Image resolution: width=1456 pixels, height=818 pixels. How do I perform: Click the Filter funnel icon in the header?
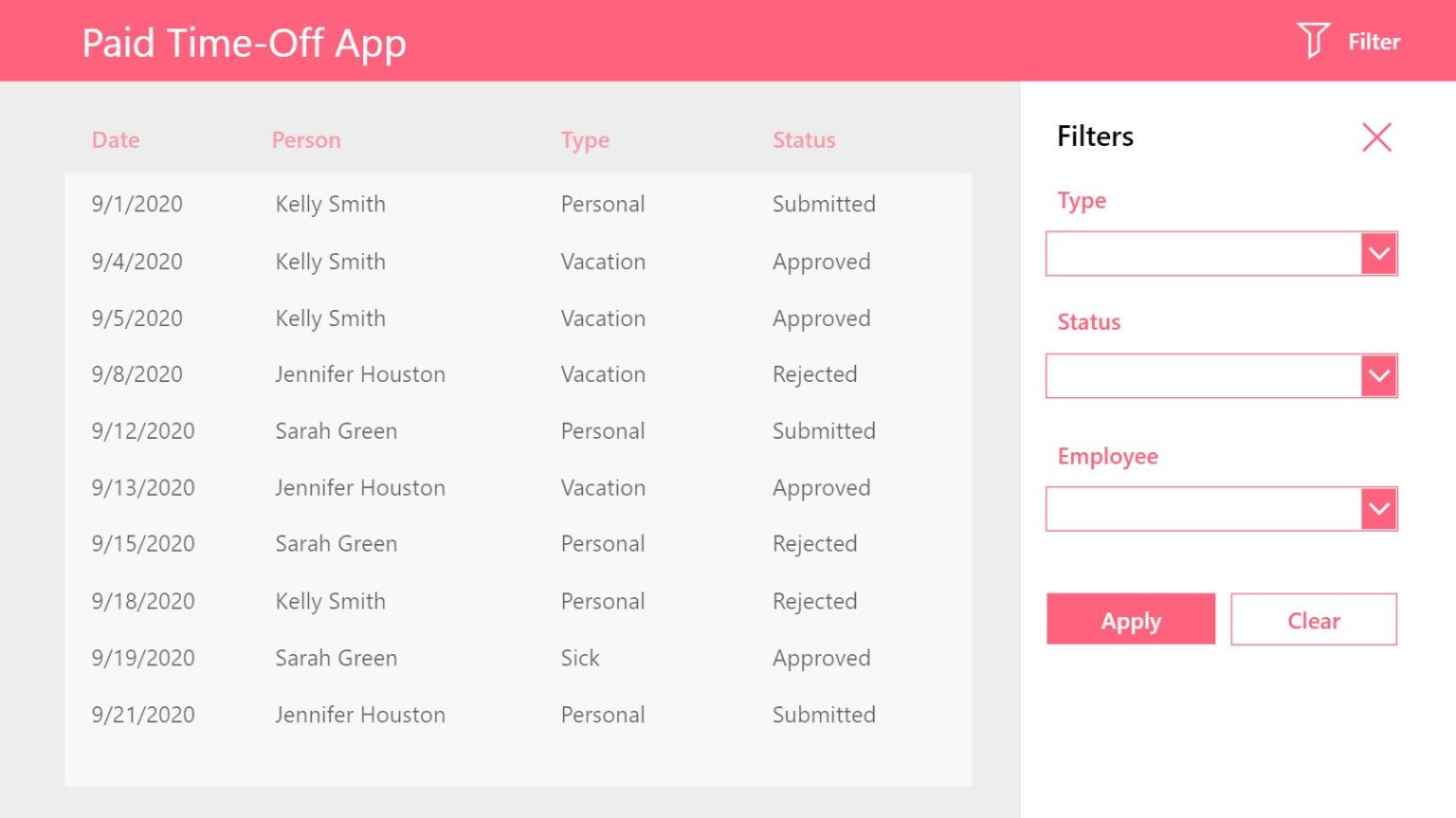(x=1312, y=41)
